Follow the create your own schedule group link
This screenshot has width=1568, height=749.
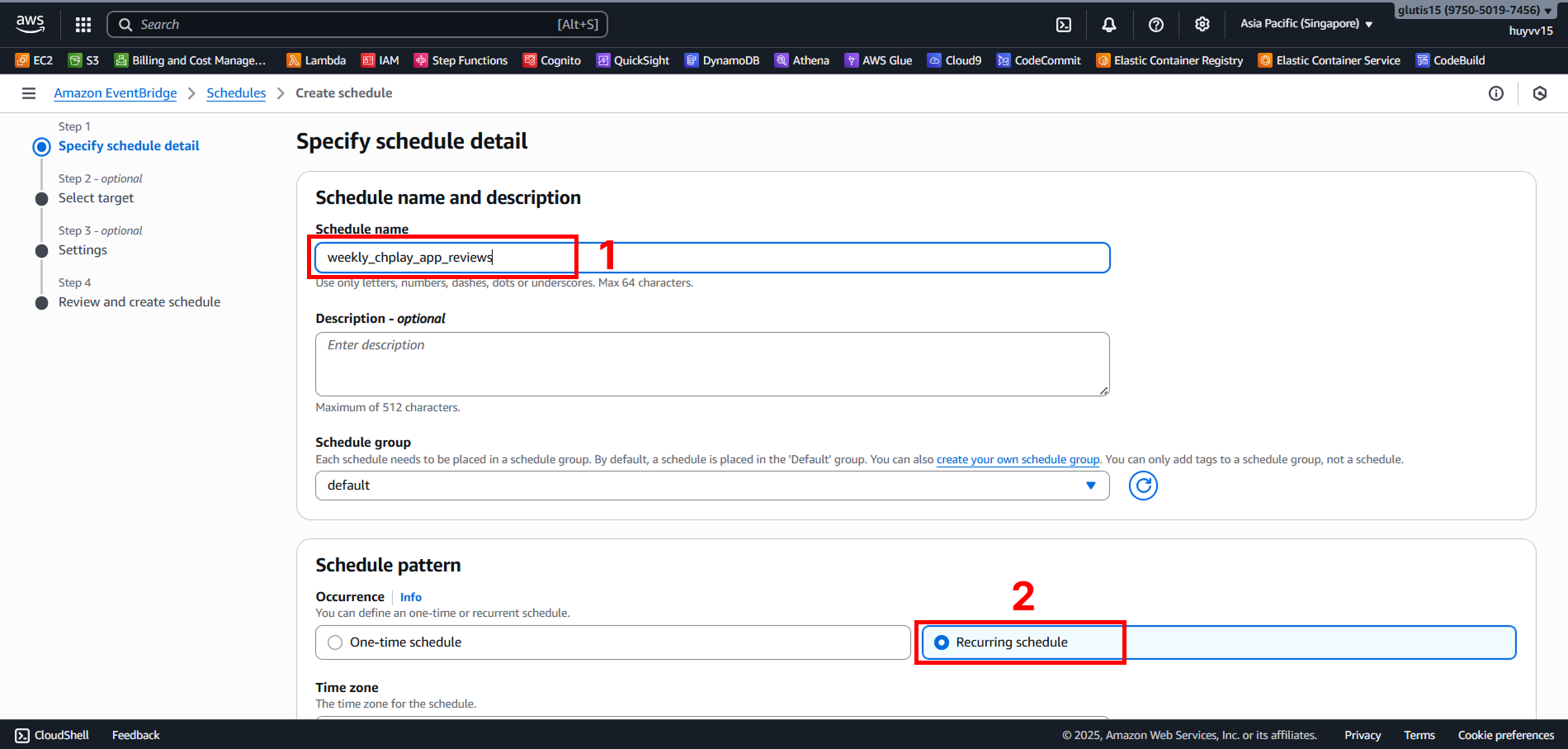[1018, 460]
